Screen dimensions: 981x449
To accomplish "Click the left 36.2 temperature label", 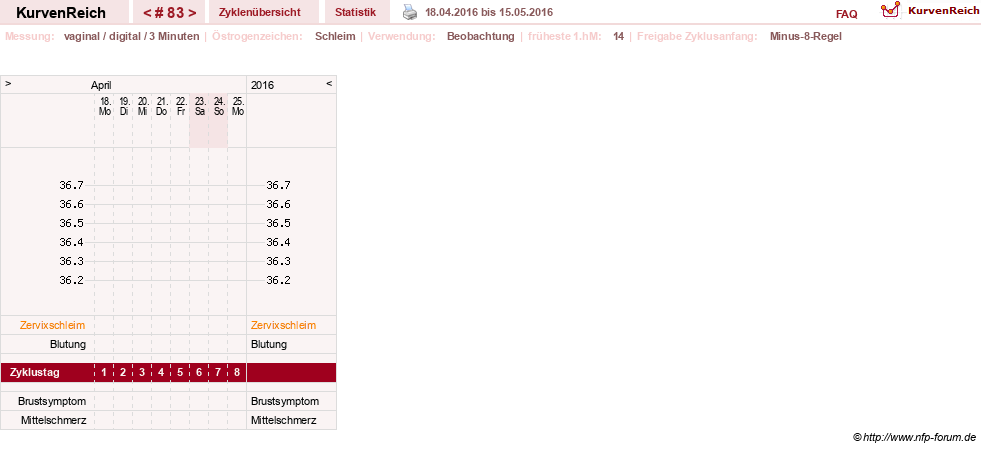I will 71,280.
